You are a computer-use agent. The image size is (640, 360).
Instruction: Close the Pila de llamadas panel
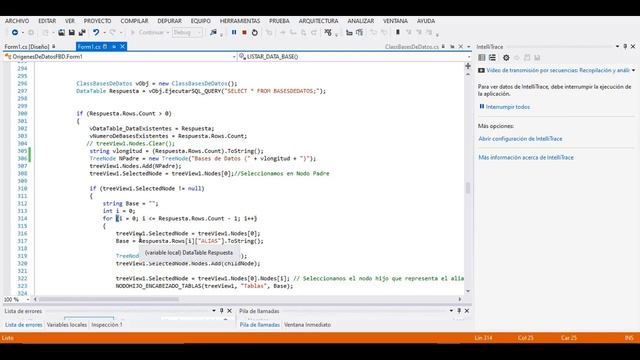click(x=467, y=311)
